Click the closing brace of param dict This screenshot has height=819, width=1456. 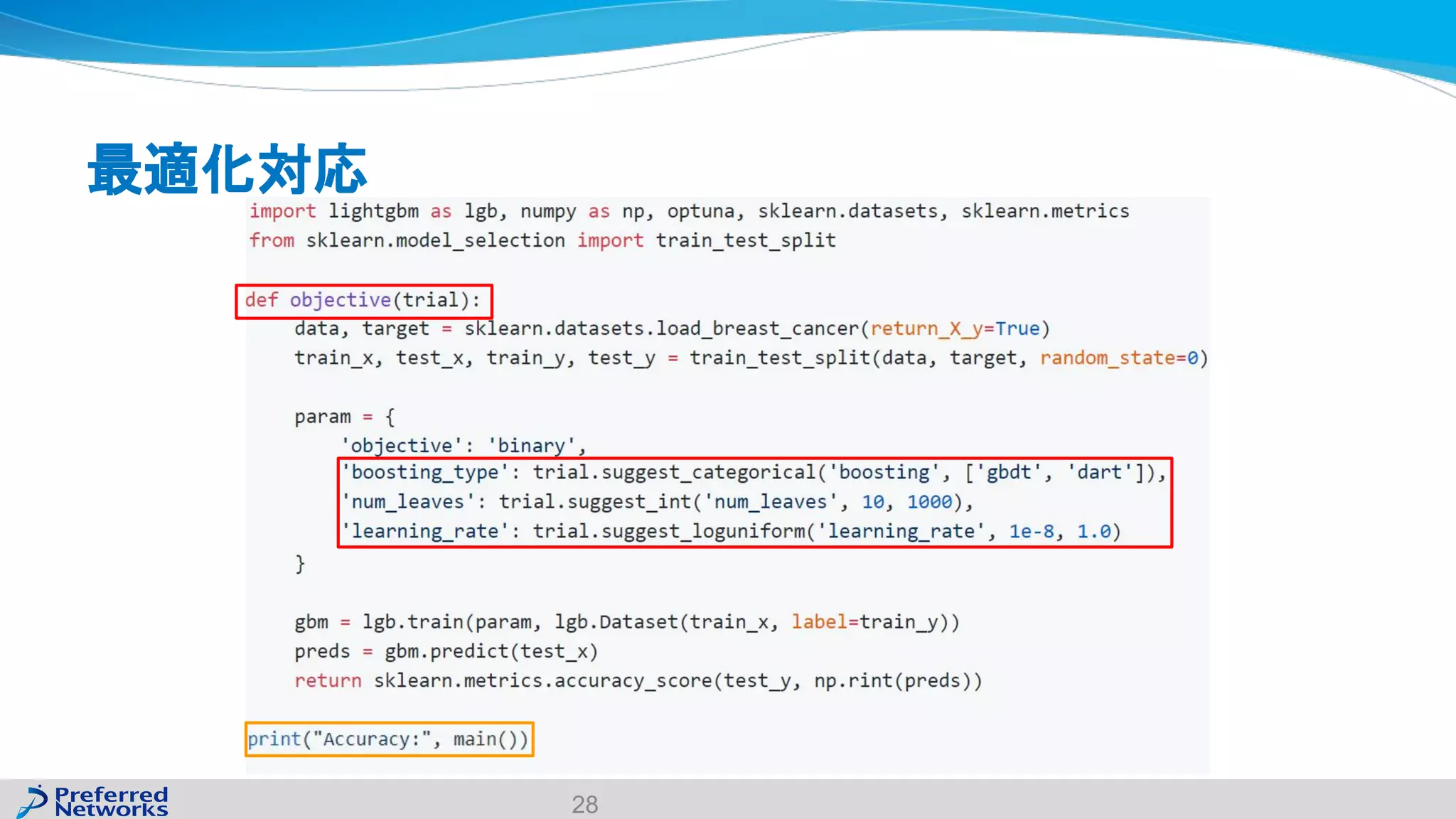point(300,563)
